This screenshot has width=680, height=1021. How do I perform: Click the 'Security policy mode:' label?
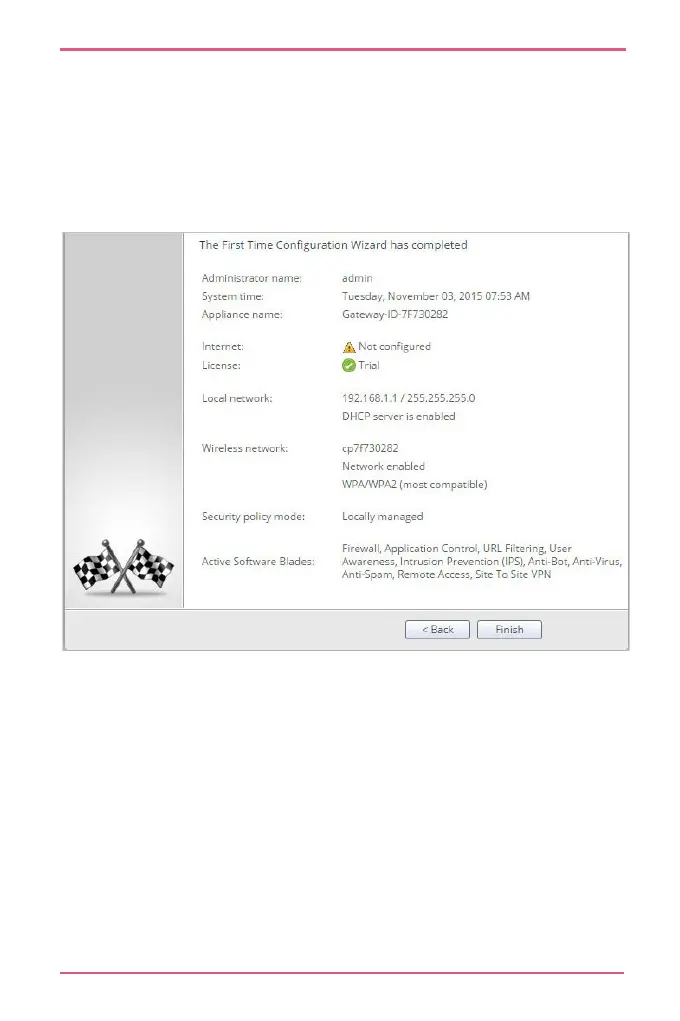pos(253,516)
